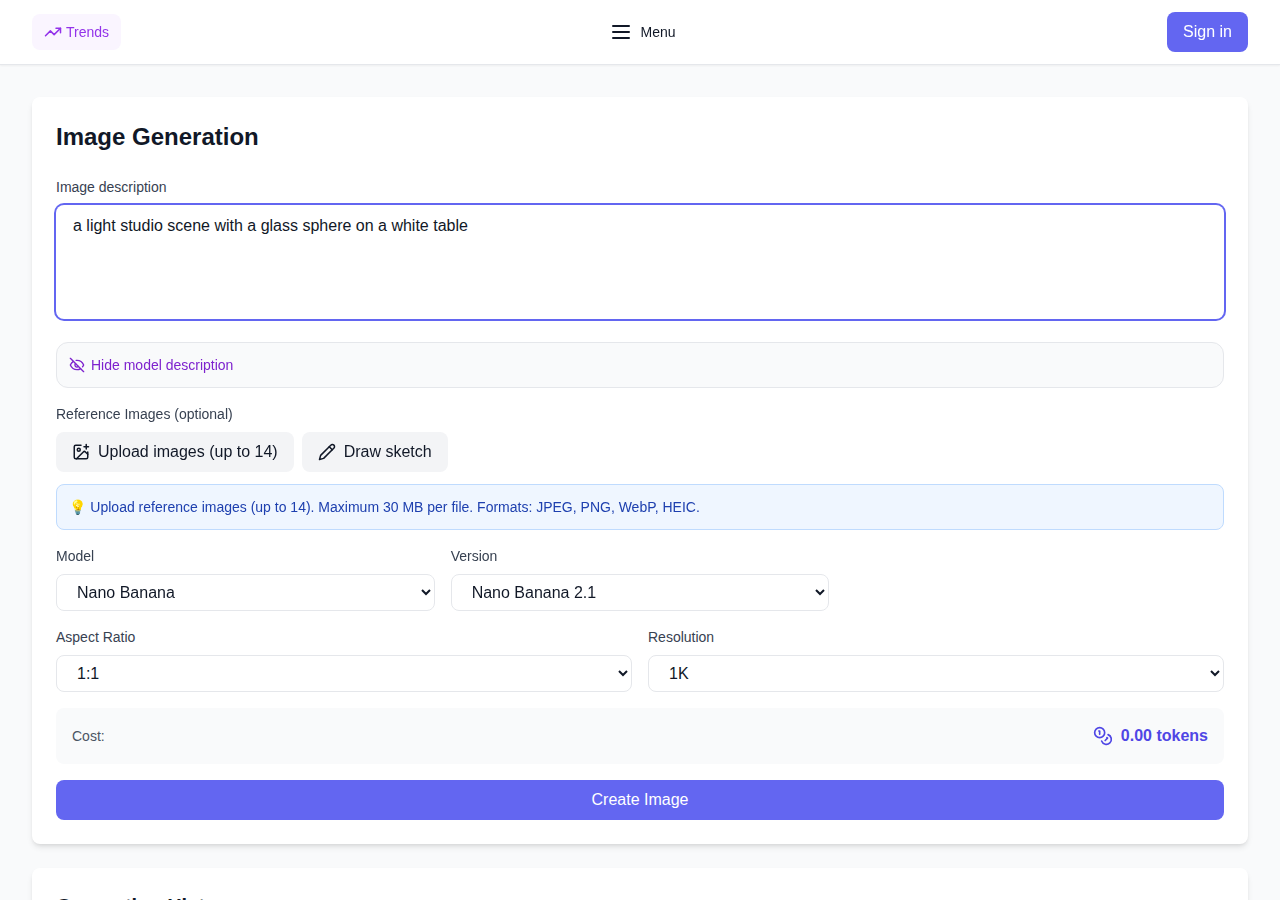Focus the Image description text area

tap(640, 262)
